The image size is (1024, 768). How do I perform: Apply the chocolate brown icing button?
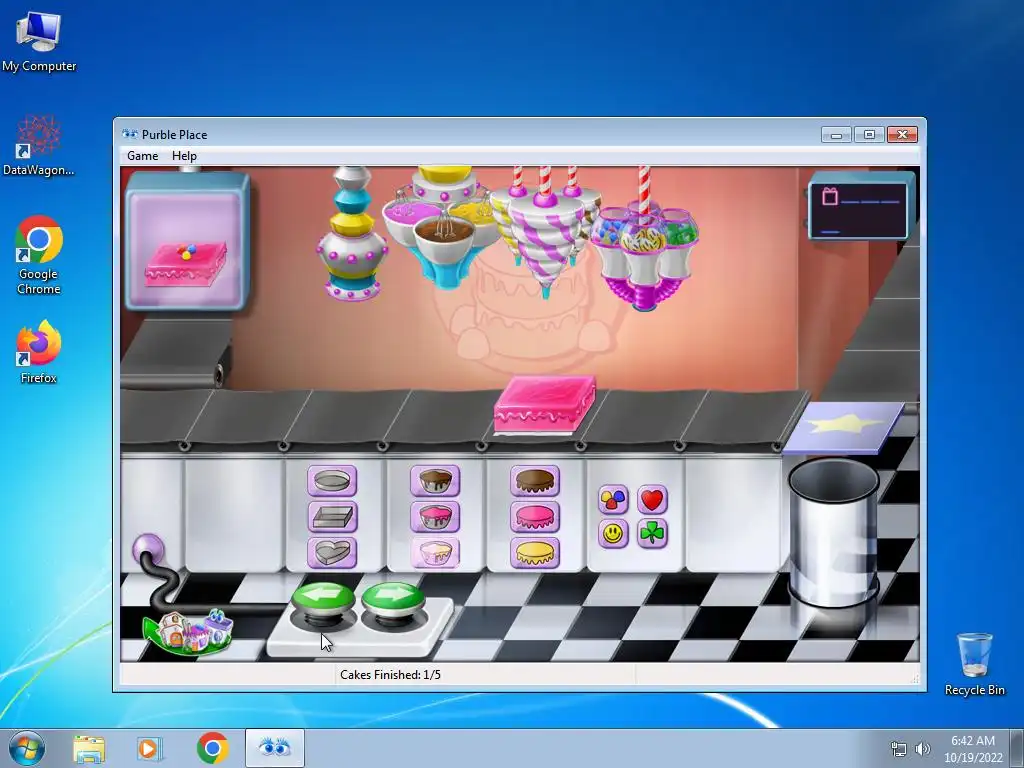535,481
